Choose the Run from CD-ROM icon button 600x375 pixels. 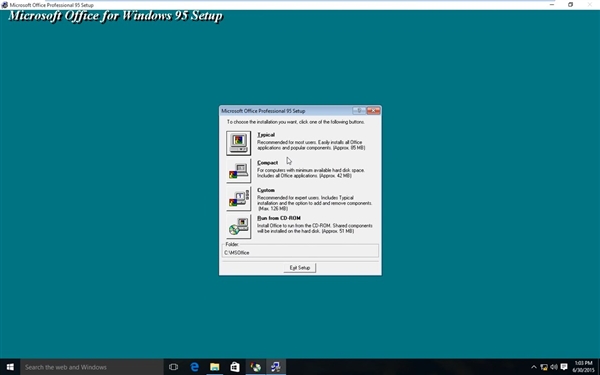pyautogui.click(x=238, y=227)
